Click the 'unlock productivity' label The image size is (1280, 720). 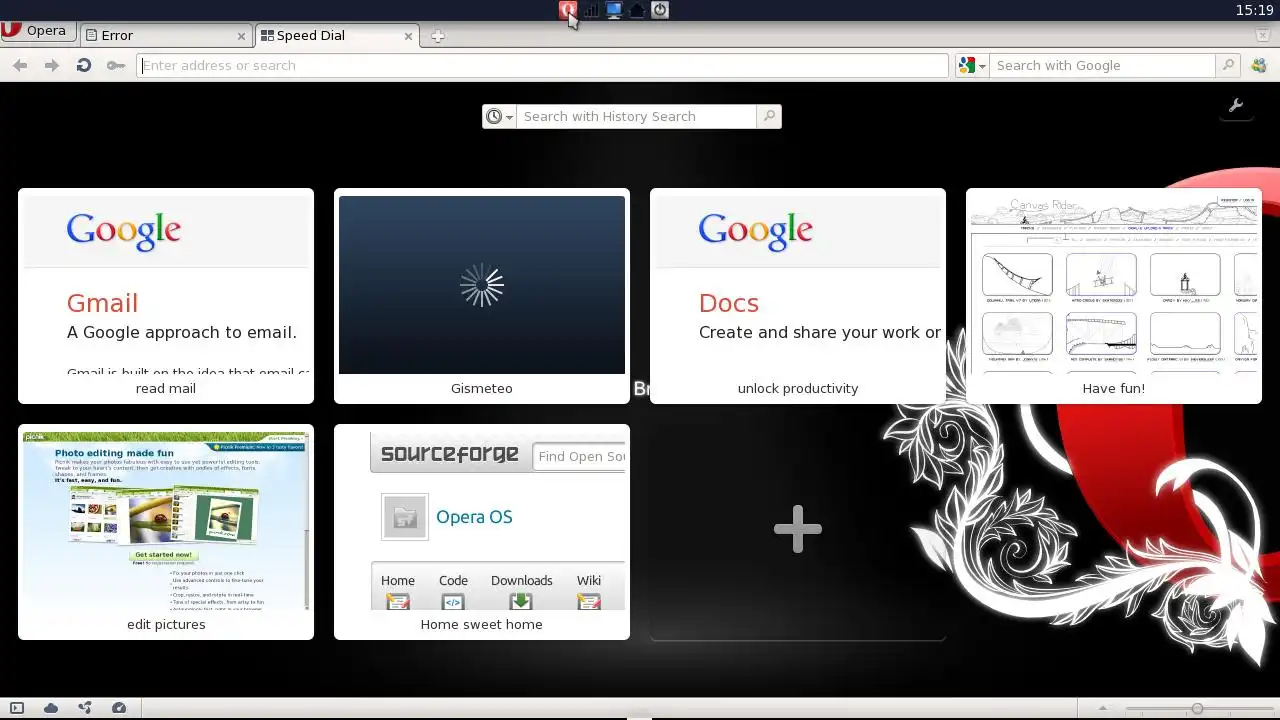pos(798,388)
